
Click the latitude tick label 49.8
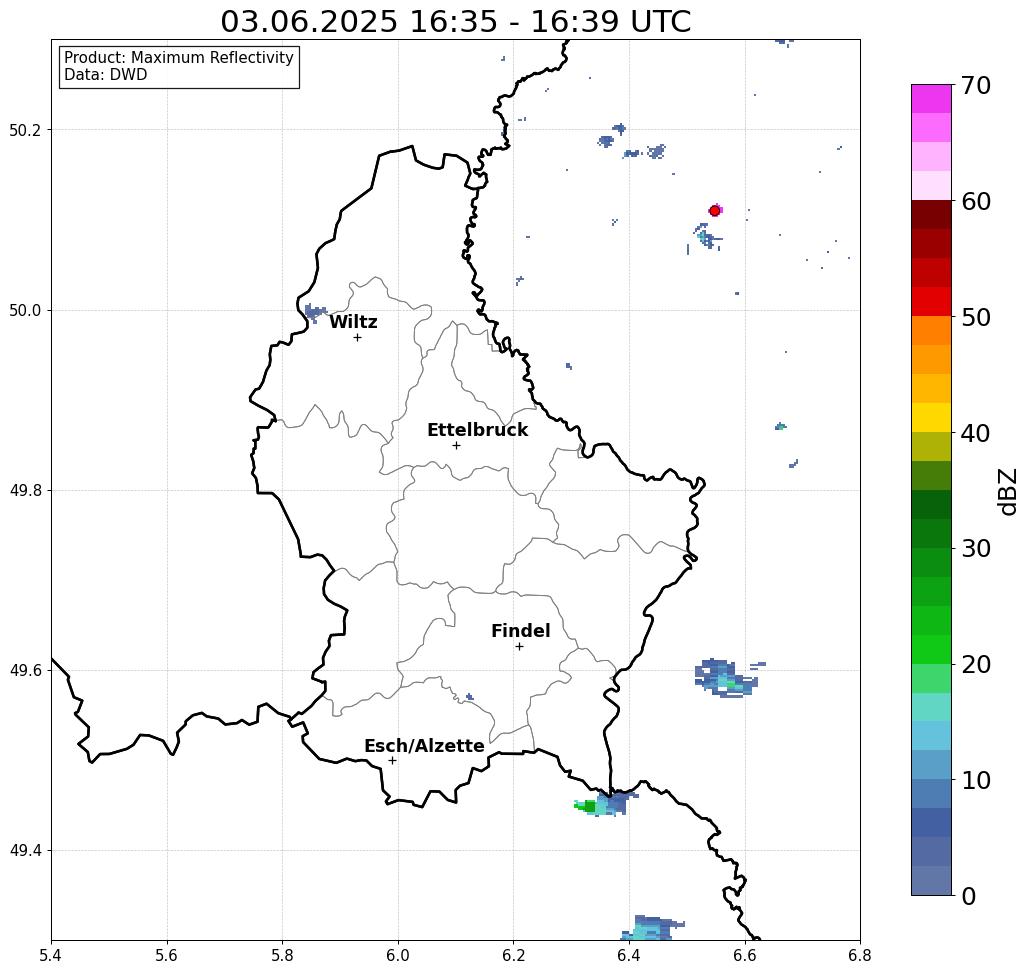point(25,490)
